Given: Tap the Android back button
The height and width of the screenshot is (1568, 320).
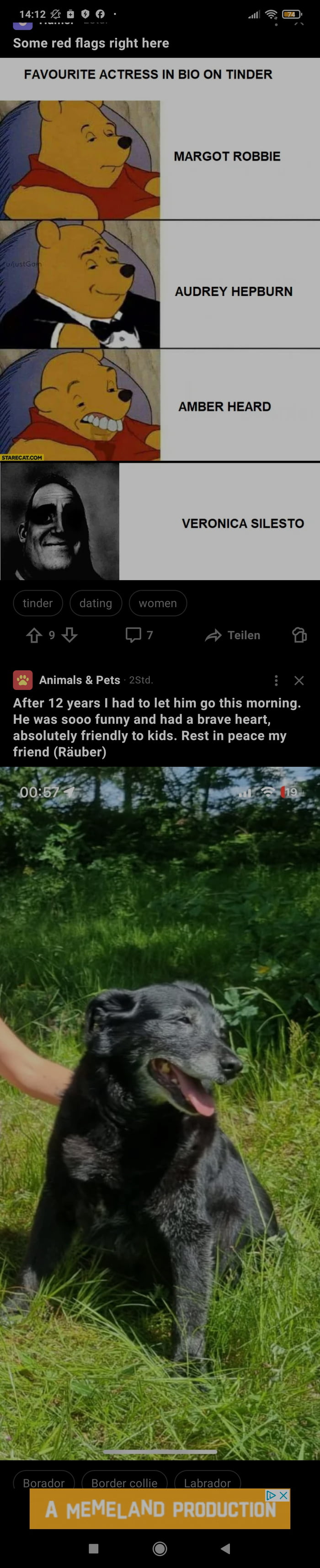Looking at the screenshot, I should coord(226,1548).
